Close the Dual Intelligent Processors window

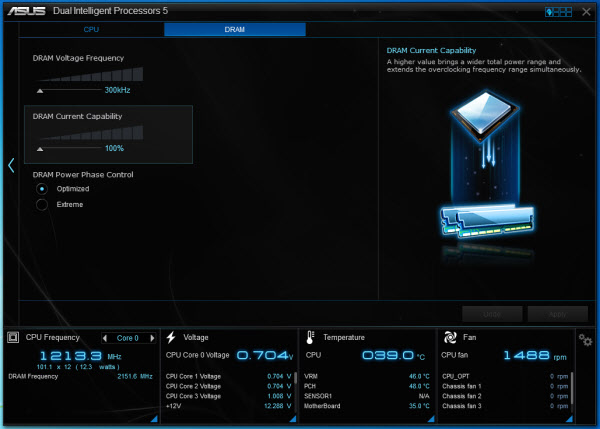coord(586,12)
